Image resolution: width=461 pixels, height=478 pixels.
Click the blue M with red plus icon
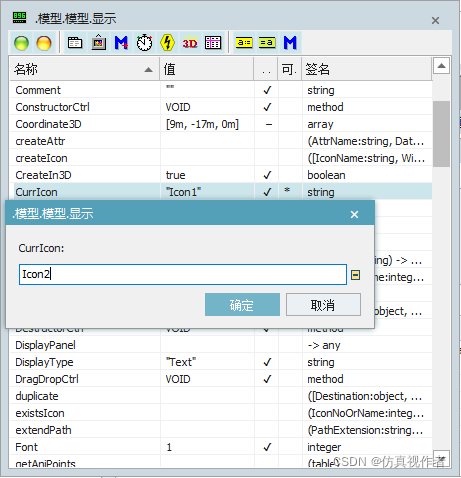pos(121,43)
